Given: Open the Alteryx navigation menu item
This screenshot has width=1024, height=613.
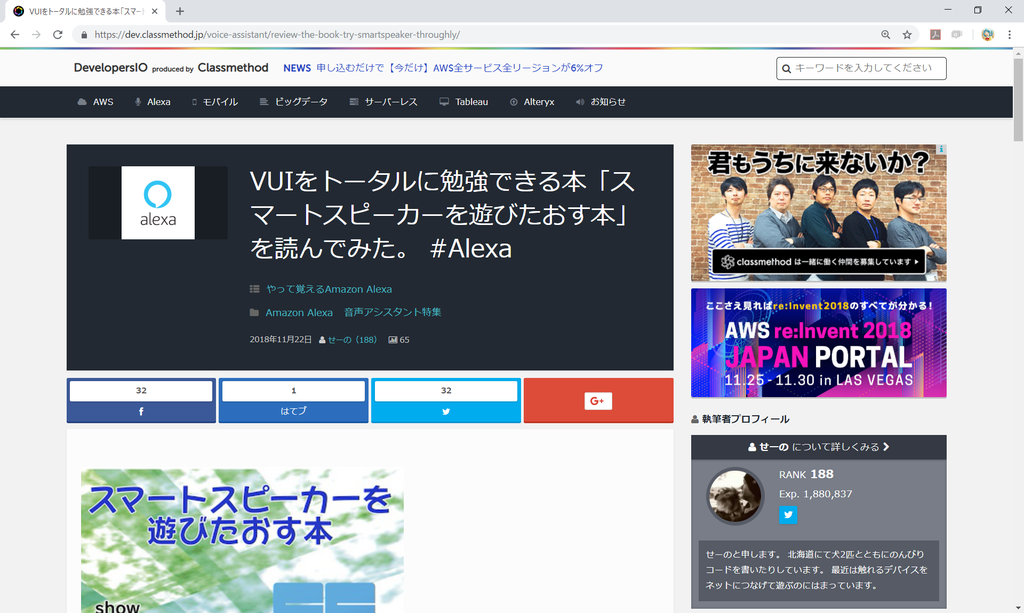Looking at the screenshot, I should coord(532,102).
